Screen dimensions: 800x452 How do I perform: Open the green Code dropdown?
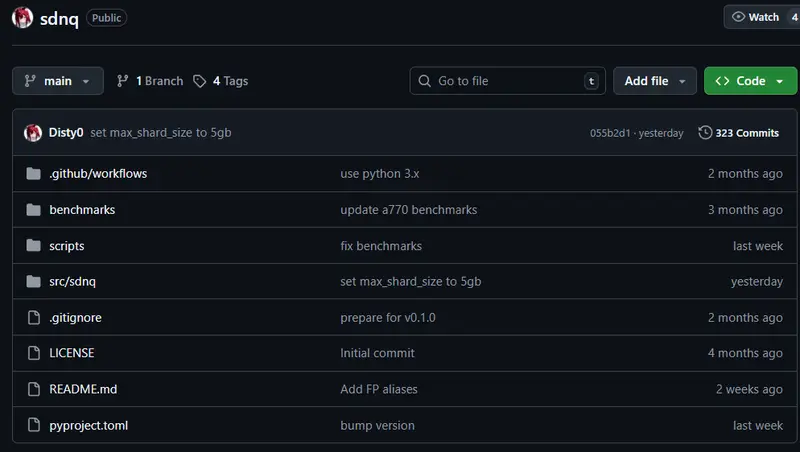pyautogui.click(x=750, y=81)
